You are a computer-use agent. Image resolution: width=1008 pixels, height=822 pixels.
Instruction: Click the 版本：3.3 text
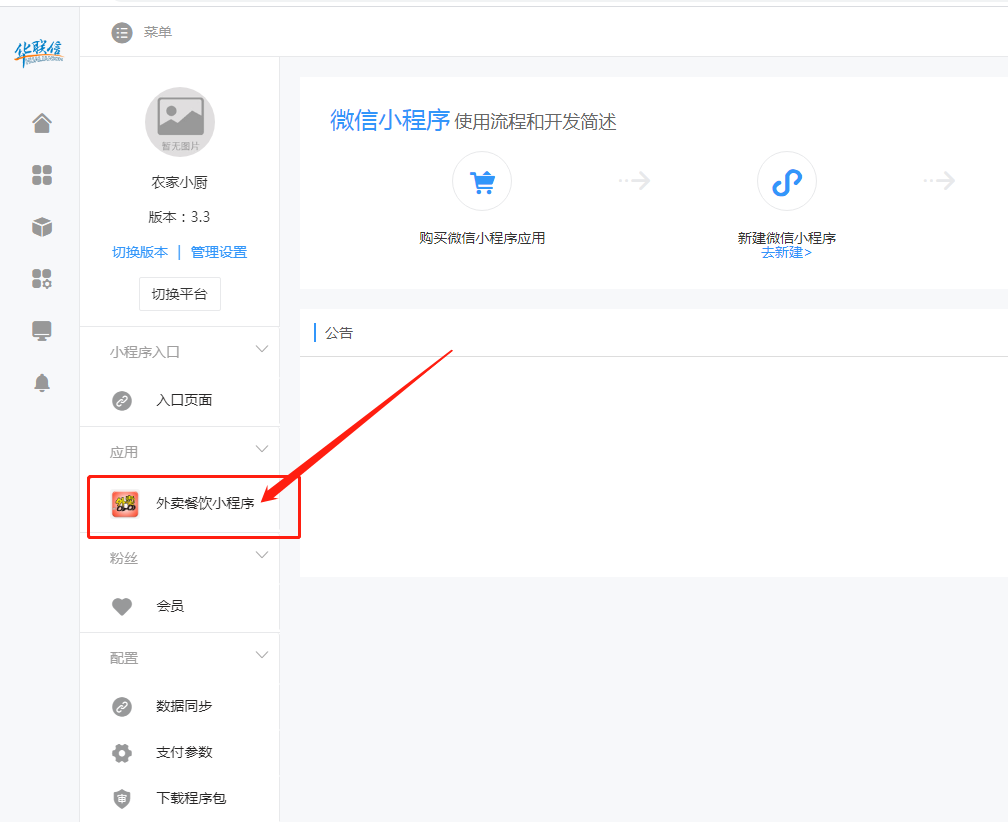pos(179,217)
